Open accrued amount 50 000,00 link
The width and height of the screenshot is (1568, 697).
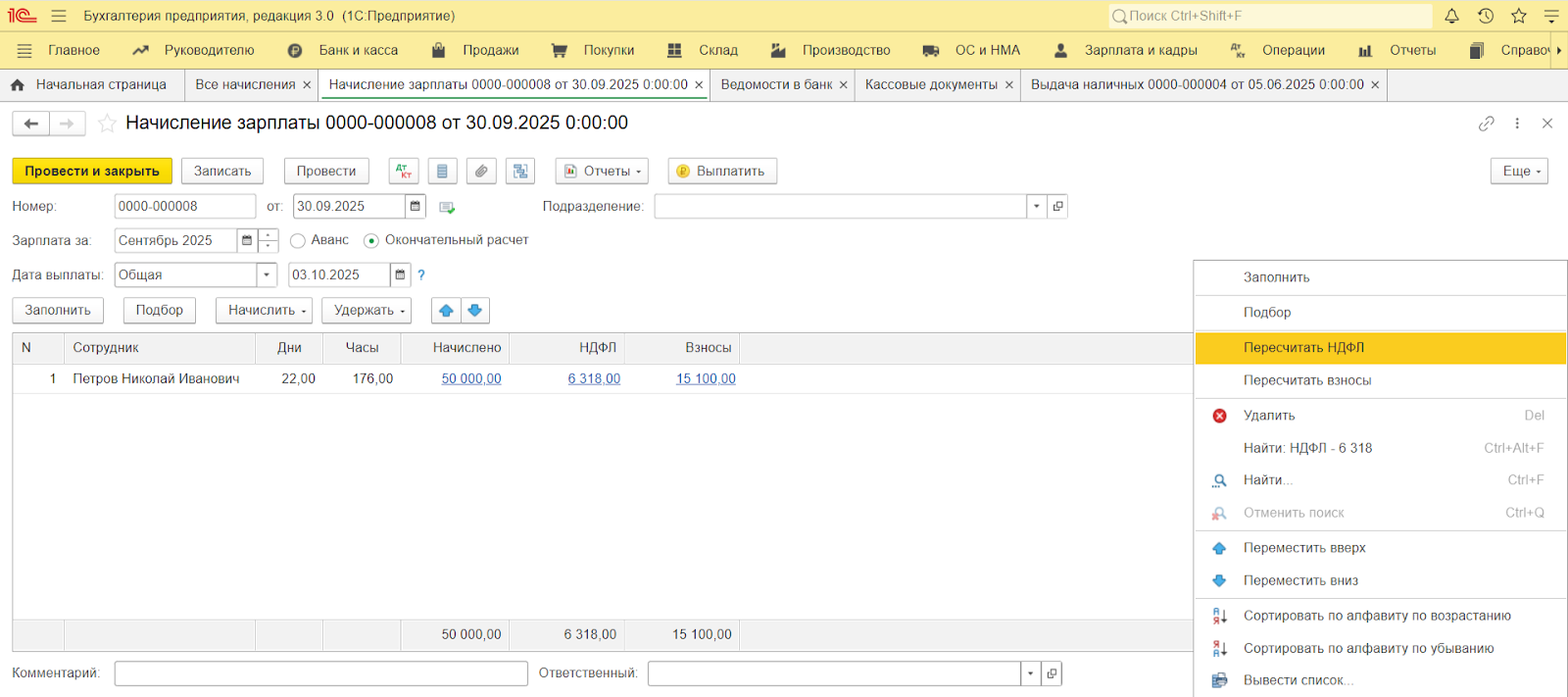point(470,378)
